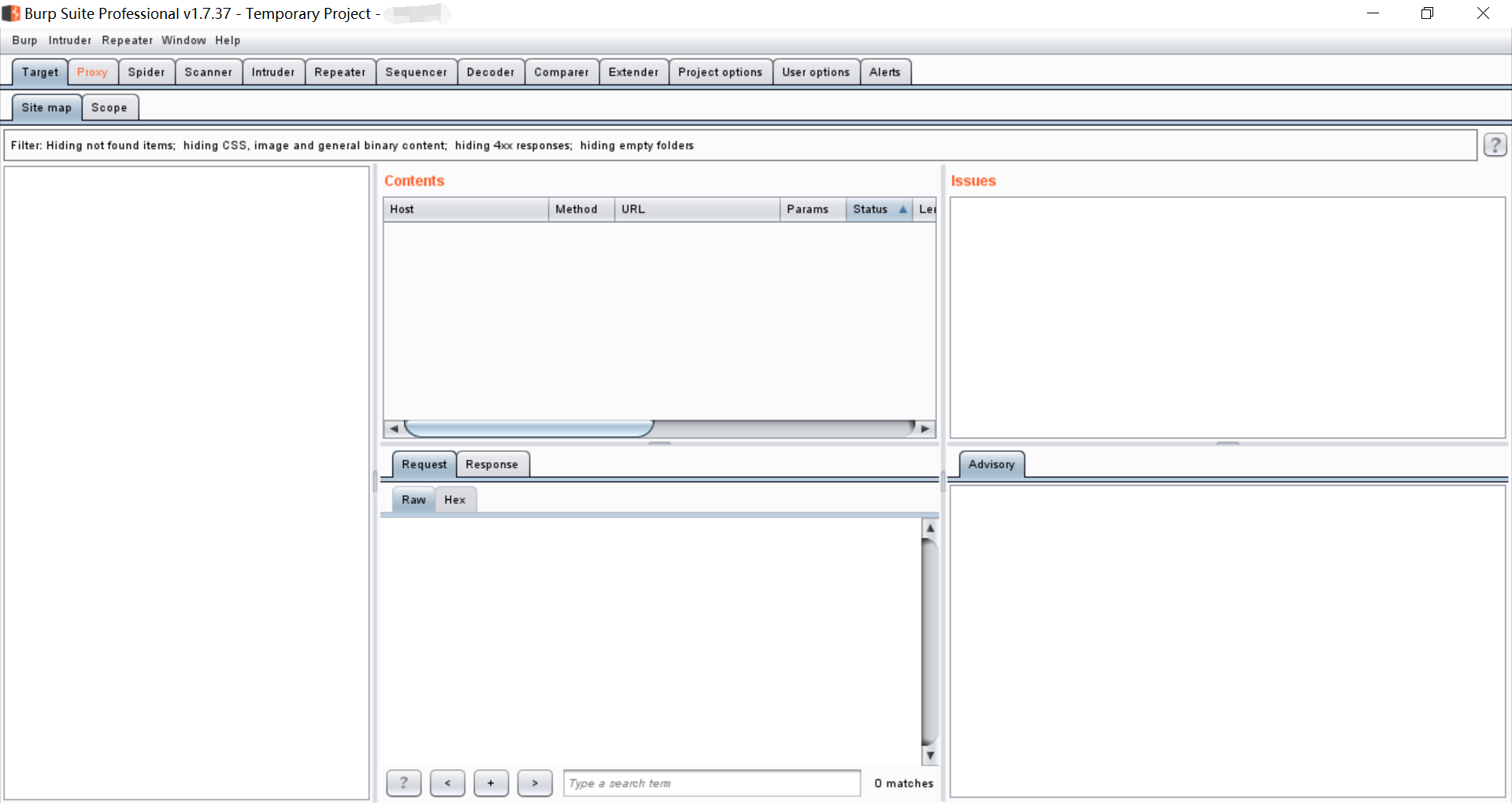
Task: Switch to the Scanner tab
Action: (209, 72)
